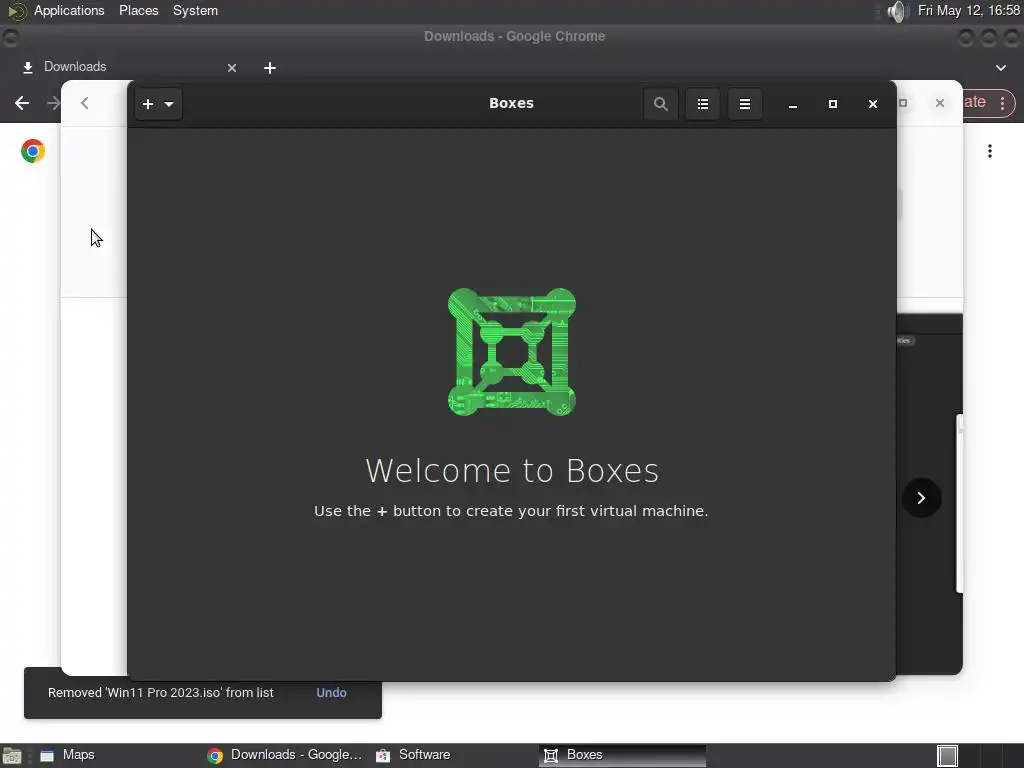1024x768 pixels.
Task: Click the volume speaker icon
Action: [899, 11]
